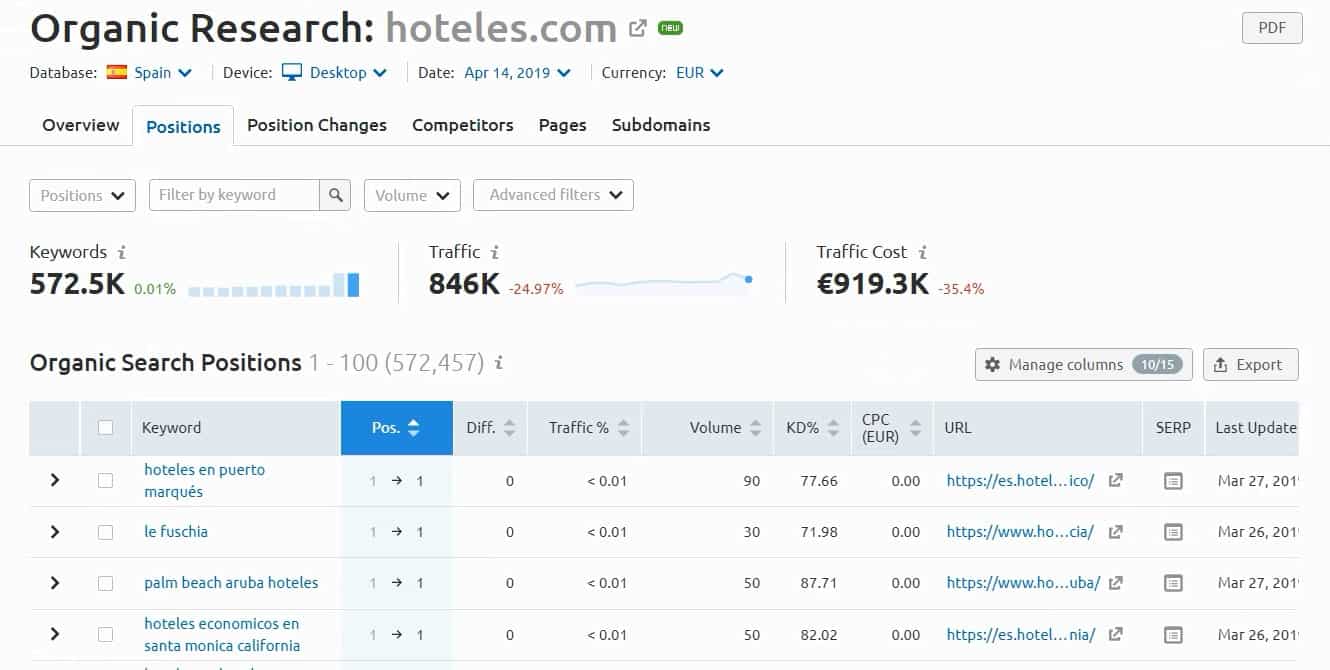Tick the select-all checkbox in table header
Screen dimensions: 1330x670
point(105,428)
